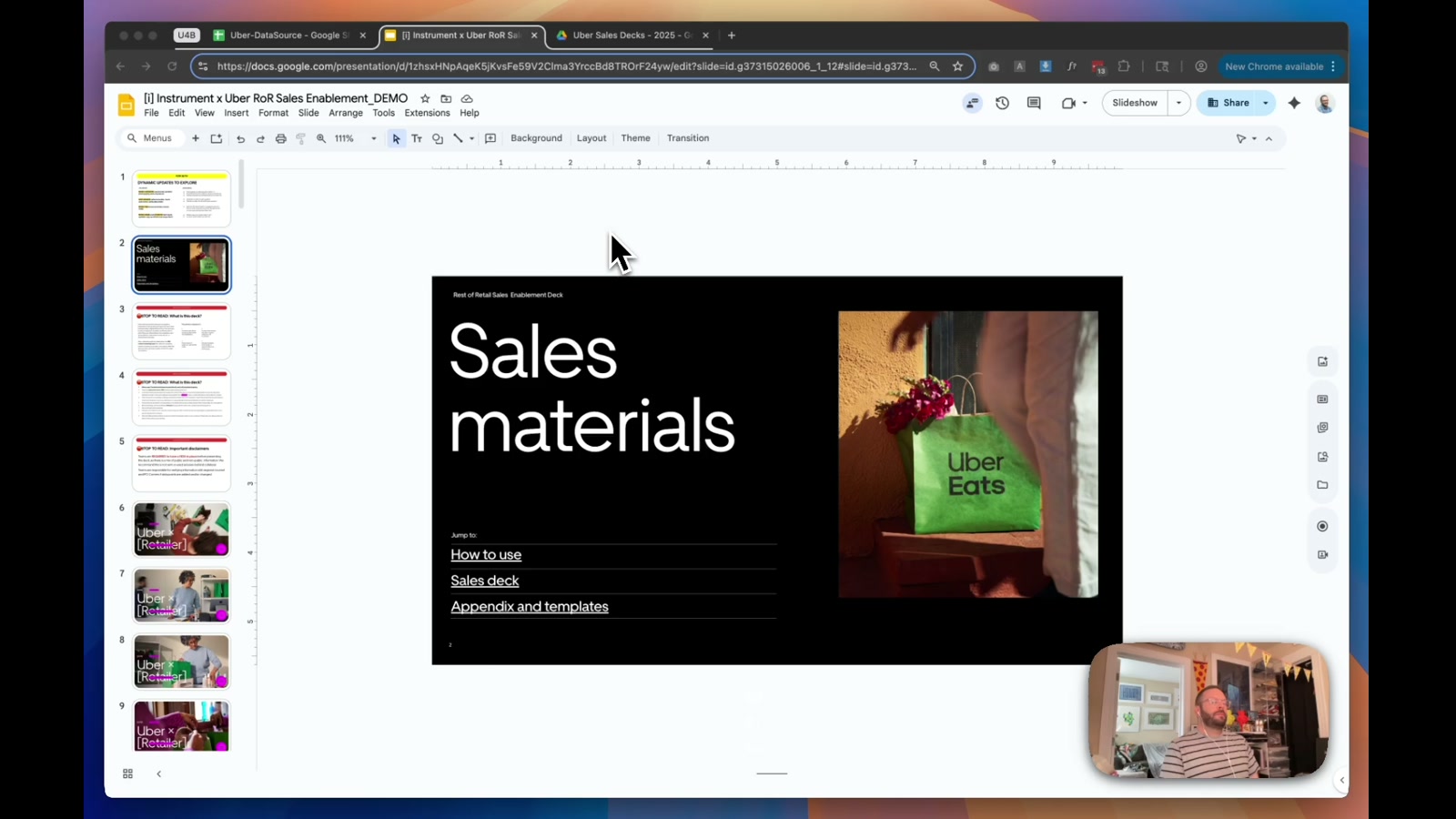Viewport: 1456px width, 819px height.
Task: Expand side panel with bottom-right chevron
Action: [1341, 780]
